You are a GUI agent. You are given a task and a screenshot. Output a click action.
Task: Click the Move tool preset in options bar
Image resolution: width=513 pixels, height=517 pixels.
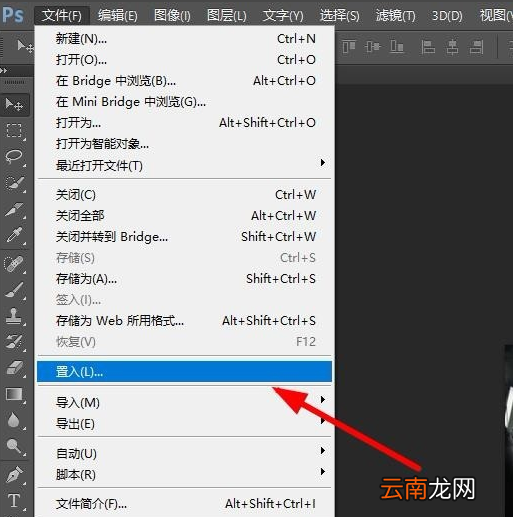point(26,46)
